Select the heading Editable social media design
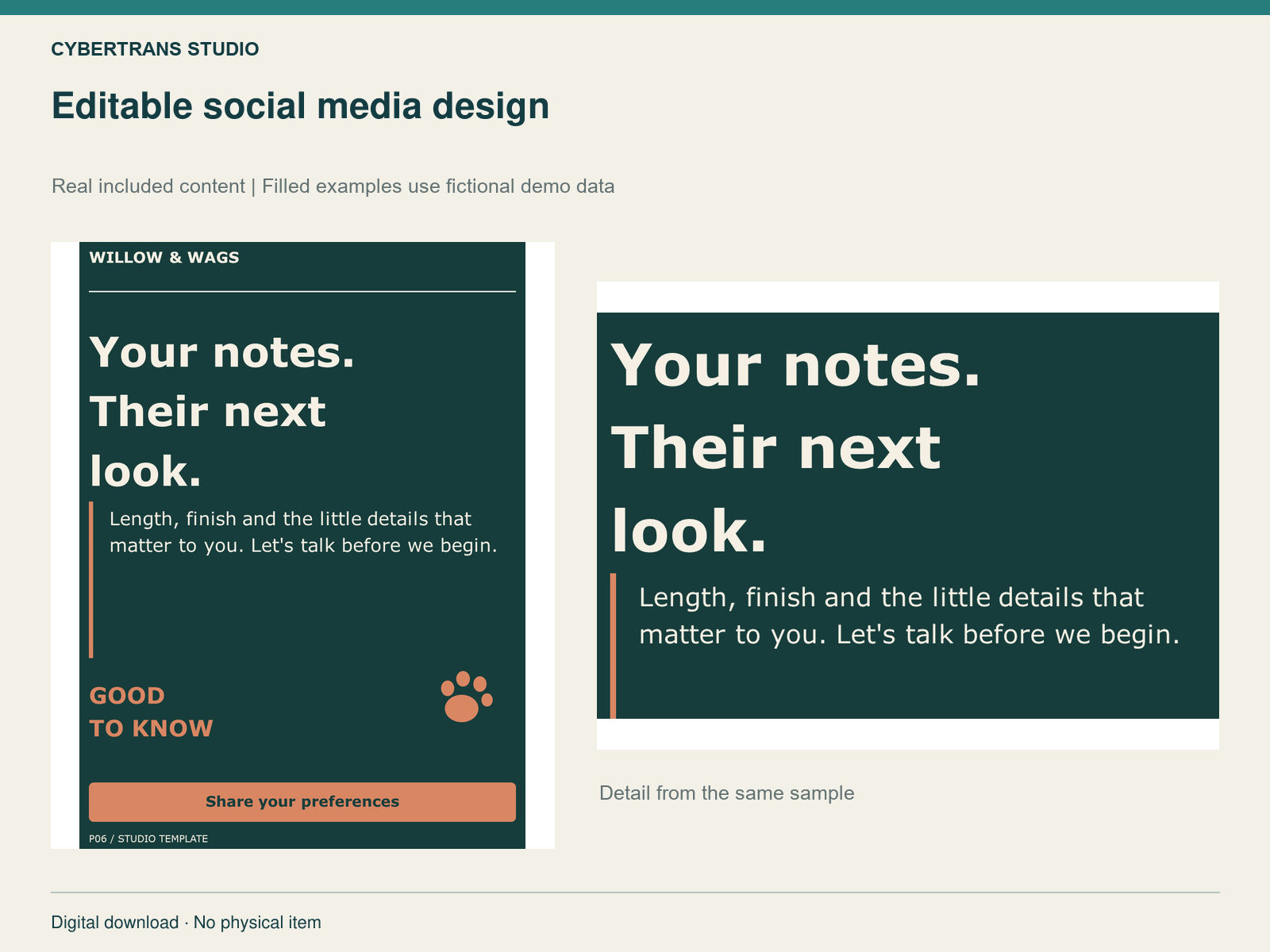Viewport: 1270px width, 952px height. pyautogui.click(x=300, y=106)
